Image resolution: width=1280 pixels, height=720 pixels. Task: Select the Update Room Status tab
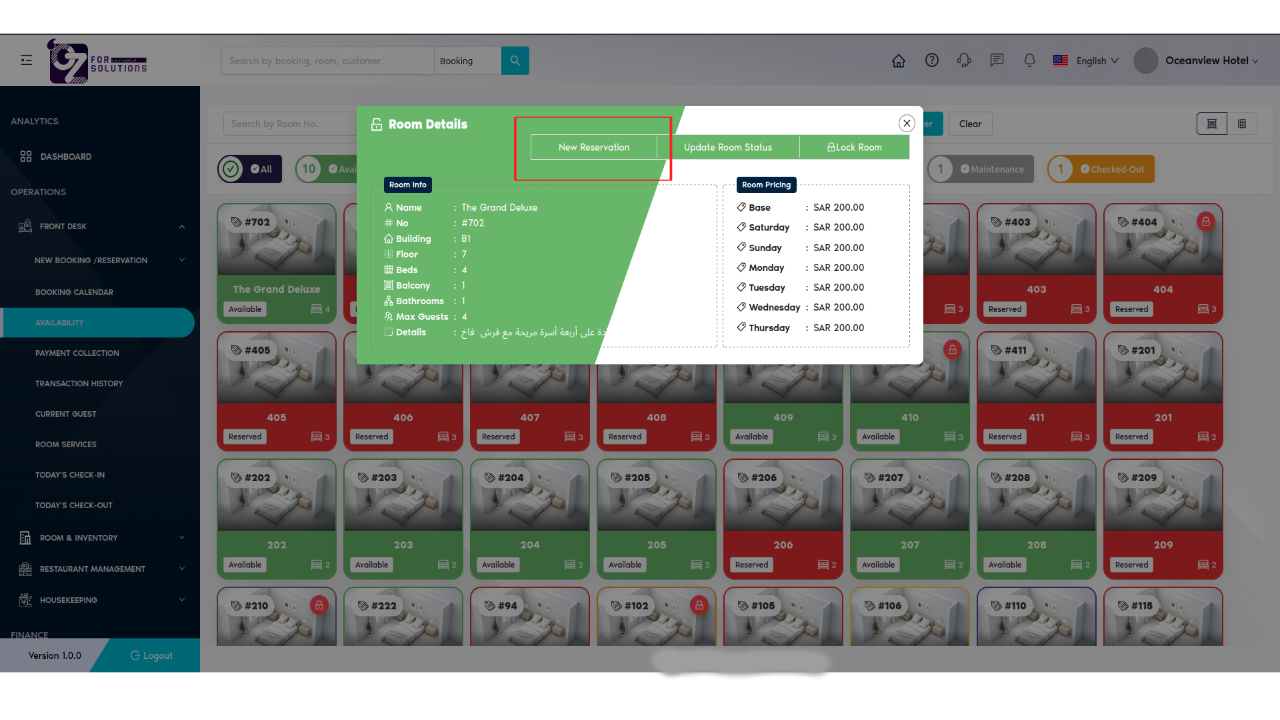[x=728, y=148]
